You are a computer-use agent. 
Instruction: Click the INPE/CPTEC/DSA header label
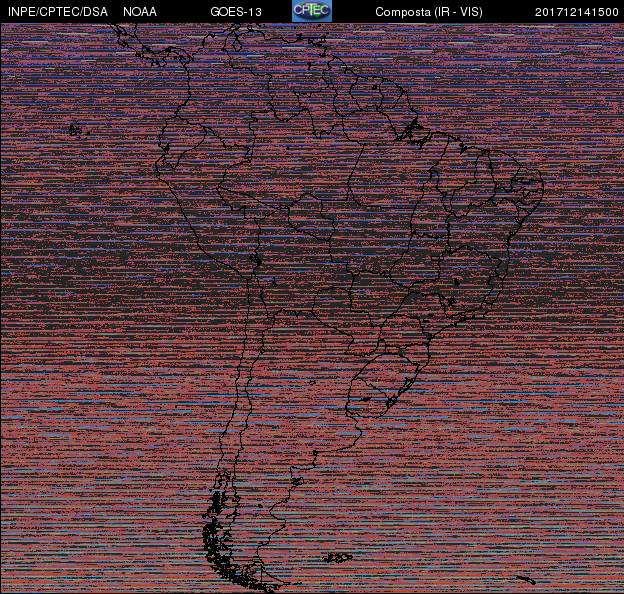tap(57, 12)
